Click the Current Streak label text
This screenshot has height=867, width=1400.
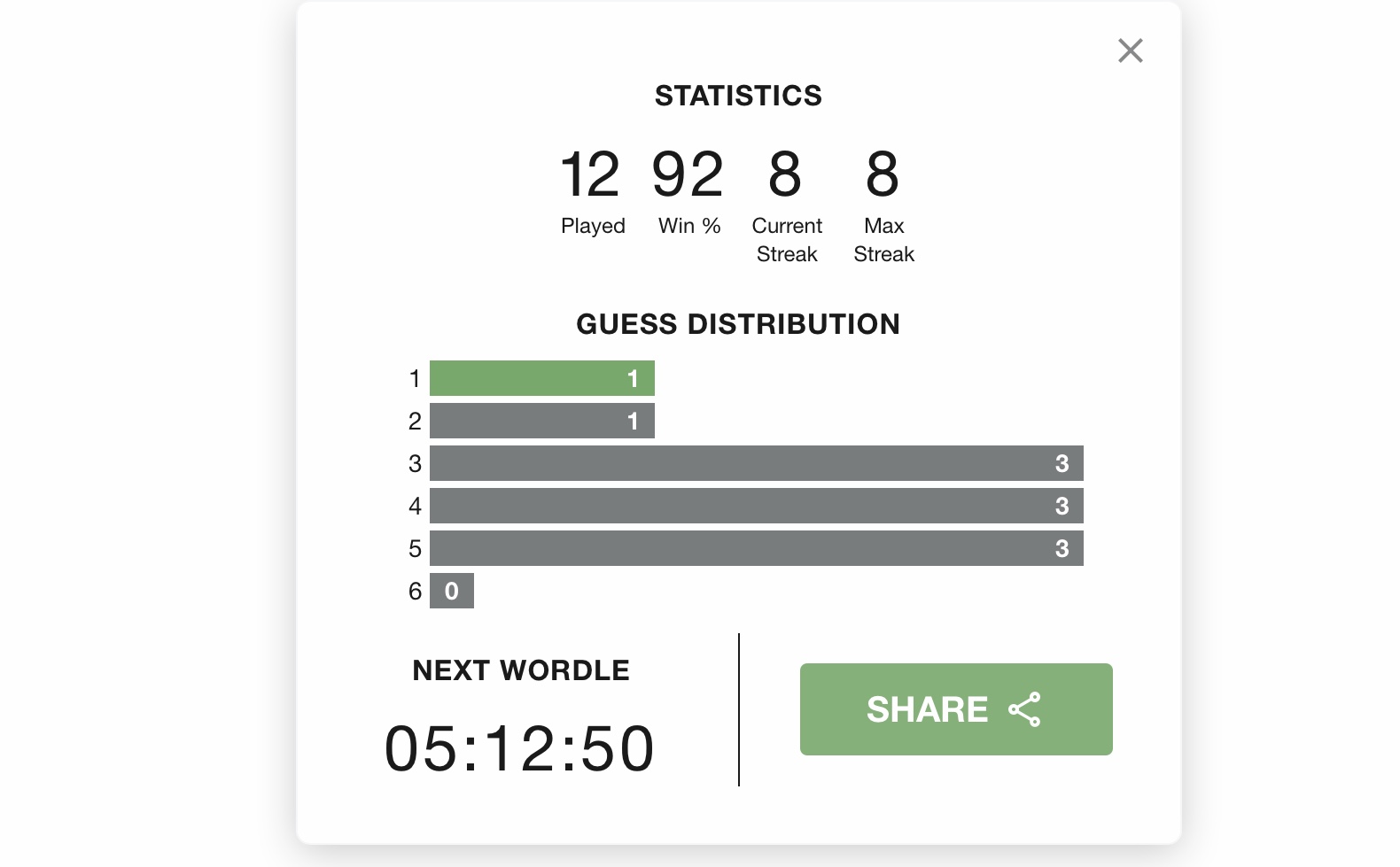(x=787, y=240)
